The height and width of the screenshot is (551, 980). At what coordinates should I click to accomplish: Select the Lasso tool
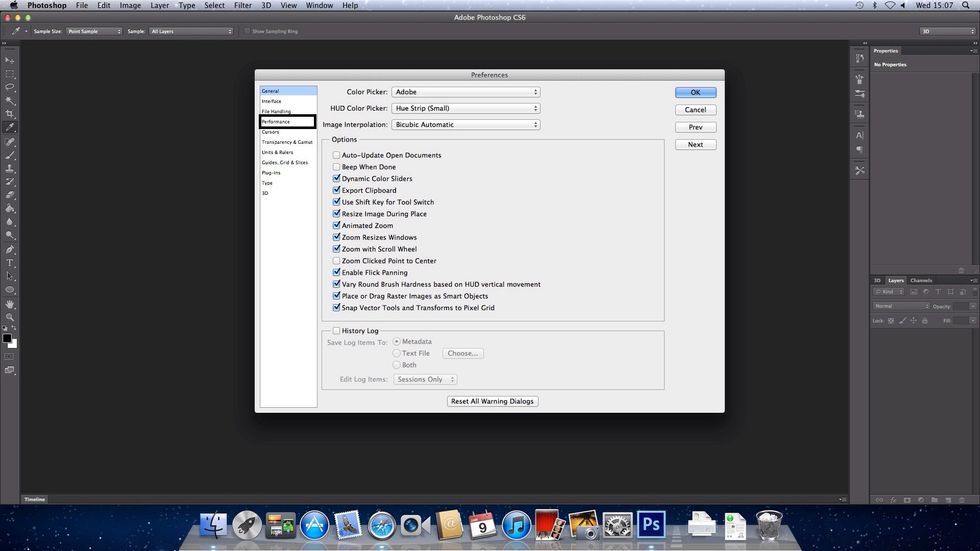10,87
